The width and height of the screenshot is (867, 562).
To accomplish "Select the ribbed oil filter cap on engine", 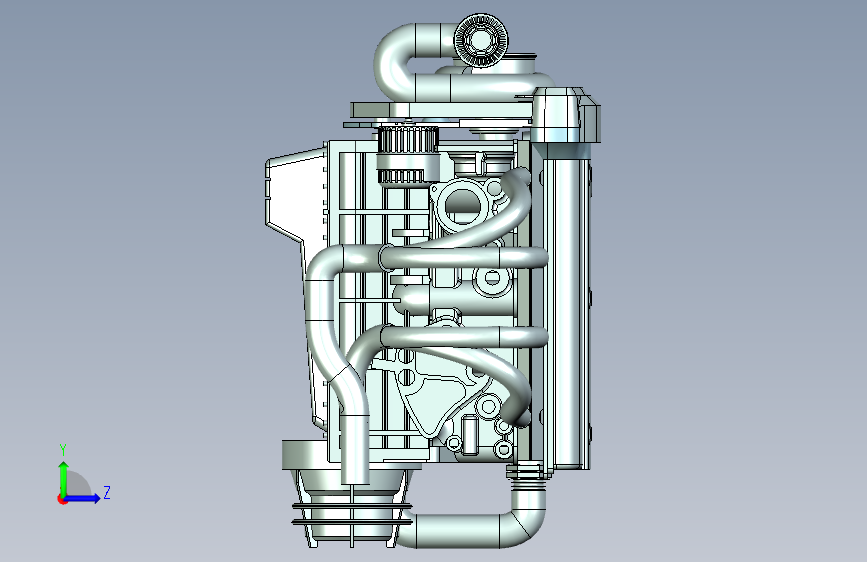I will pos(408,155).
